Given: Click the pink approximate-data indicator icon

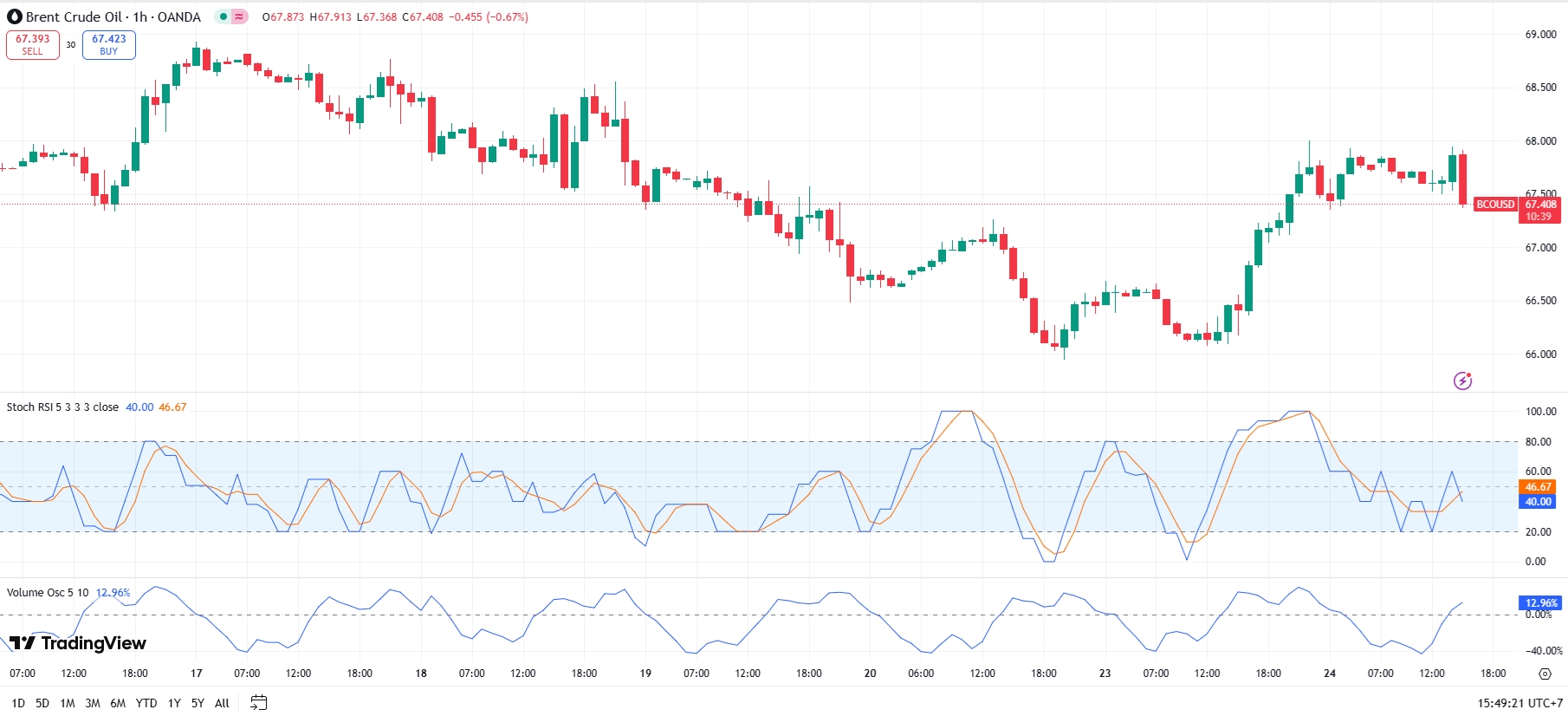Looking at the screenshot, I should pos(239,16).
